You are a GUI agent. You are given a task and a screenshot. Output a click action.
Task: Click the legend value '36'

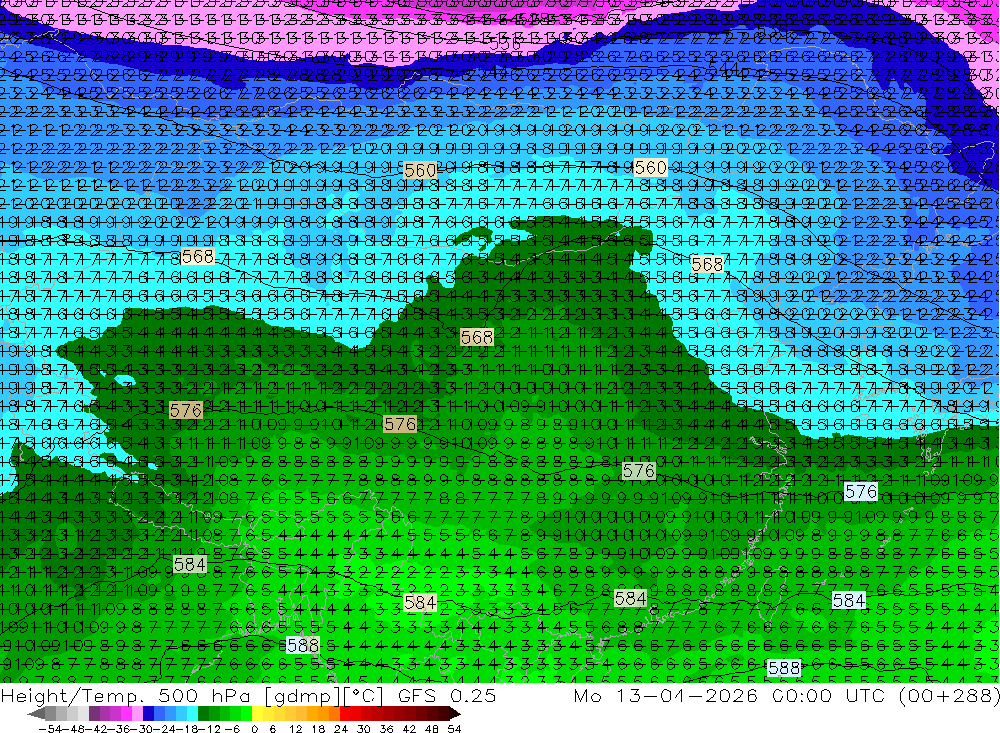click(386, 729)
